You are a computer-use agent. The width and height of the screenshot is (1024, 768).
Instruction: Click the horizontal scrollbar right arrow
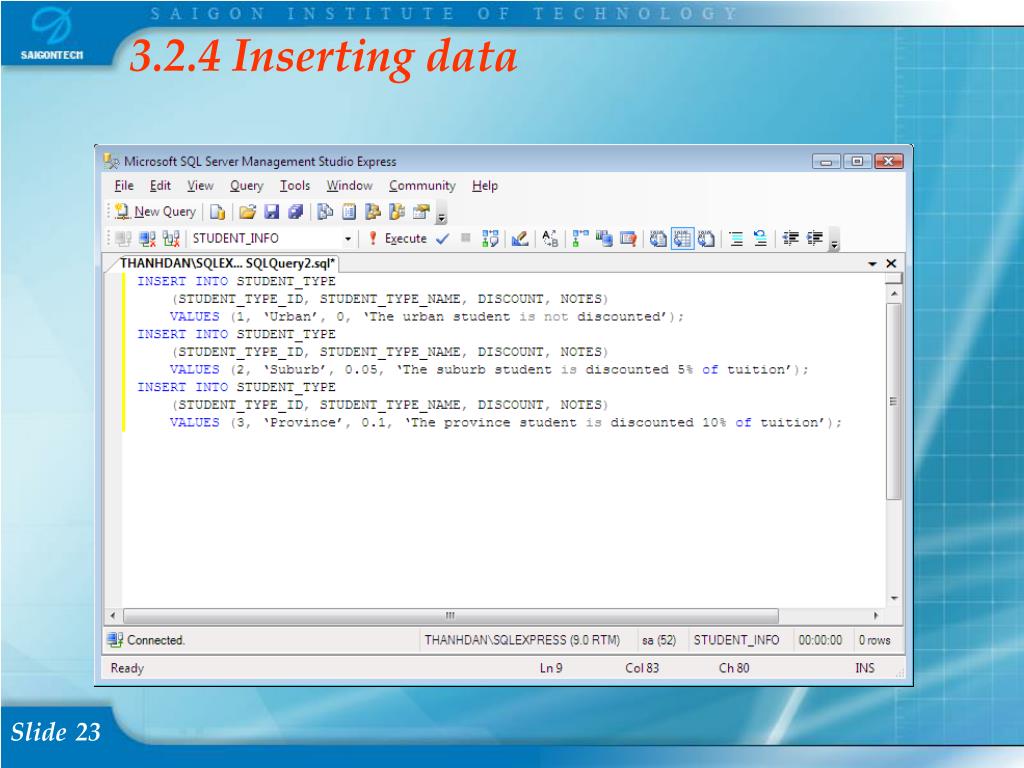(x=876, y=615)
